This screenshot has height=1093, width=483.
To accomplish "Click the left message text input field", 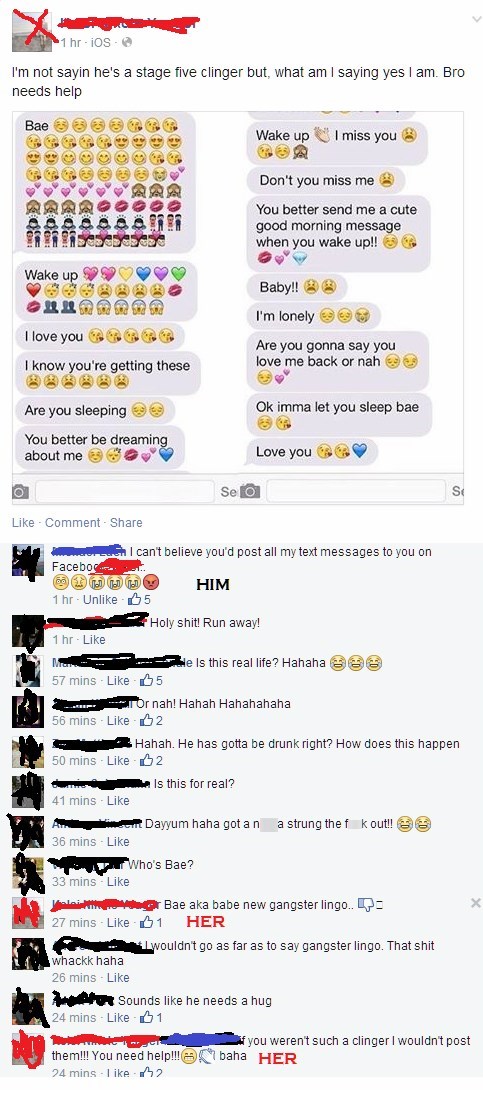I will 125,491.
